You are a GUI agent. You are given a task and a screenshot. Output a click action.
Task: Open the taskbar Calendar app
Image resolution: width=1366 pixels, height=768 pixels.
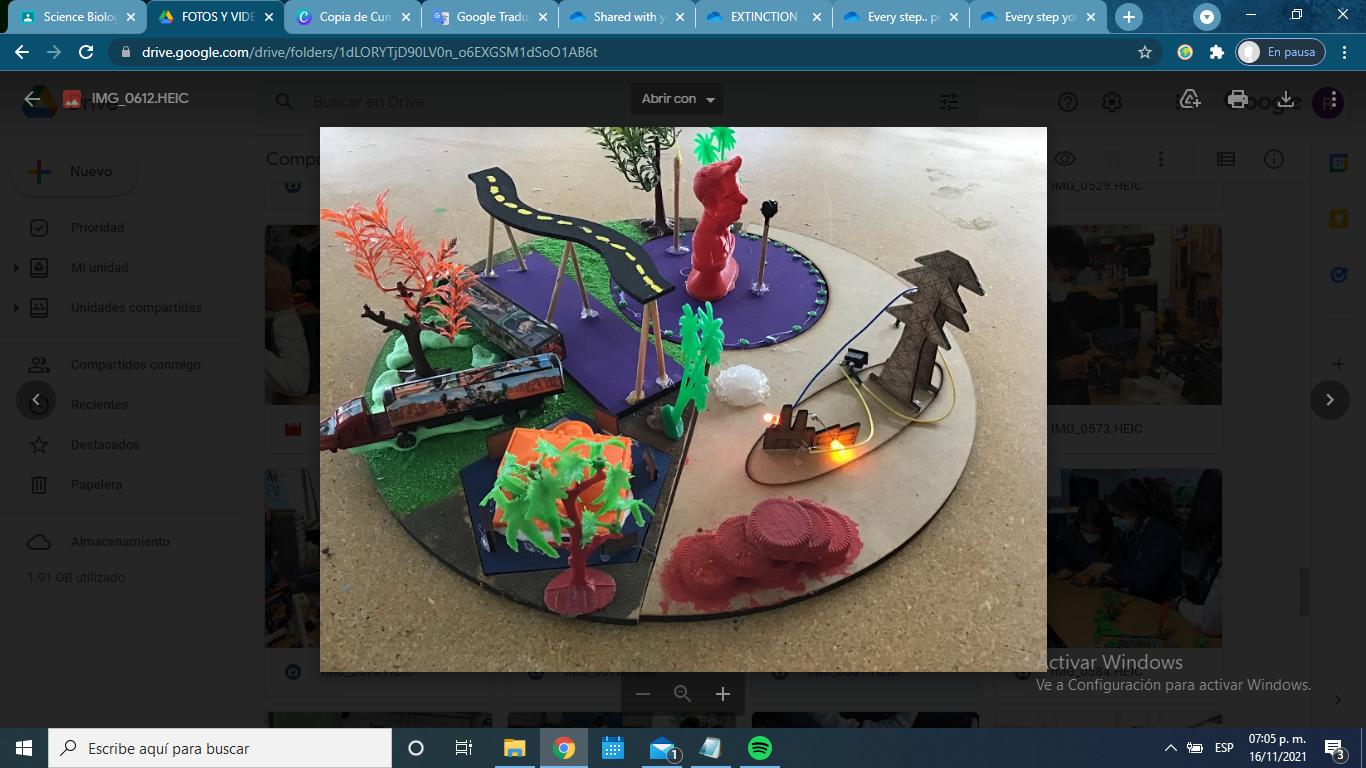point(613,748)
